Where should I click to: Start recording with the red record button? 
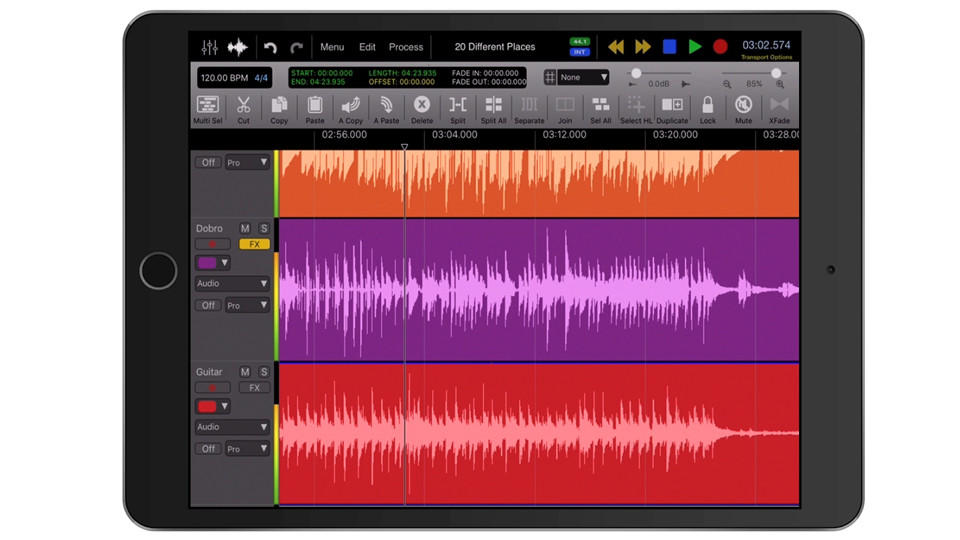coord(720,47)
